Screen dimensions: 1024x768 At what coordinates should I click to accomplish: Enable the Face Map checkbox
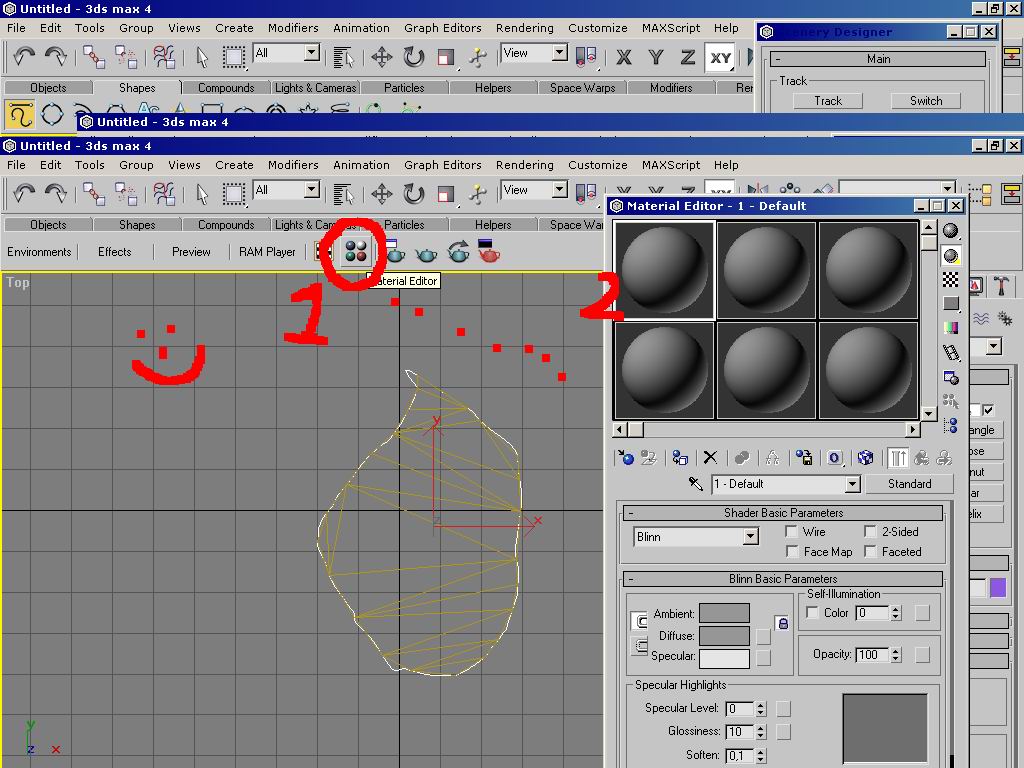coord(792,552)
